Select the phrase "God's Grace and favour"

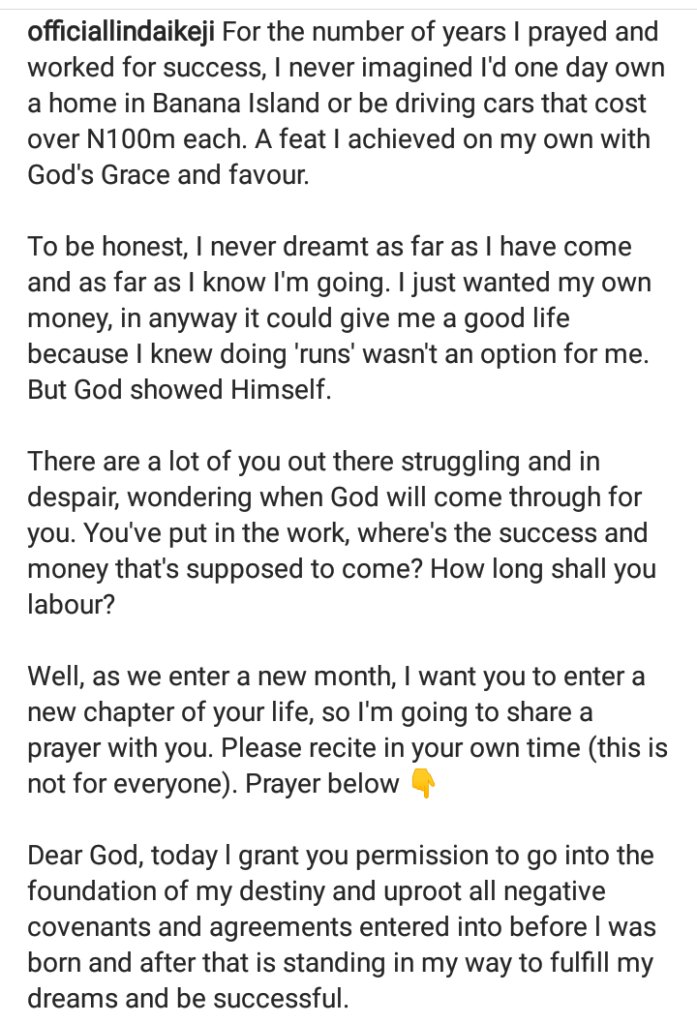point(167,175)
